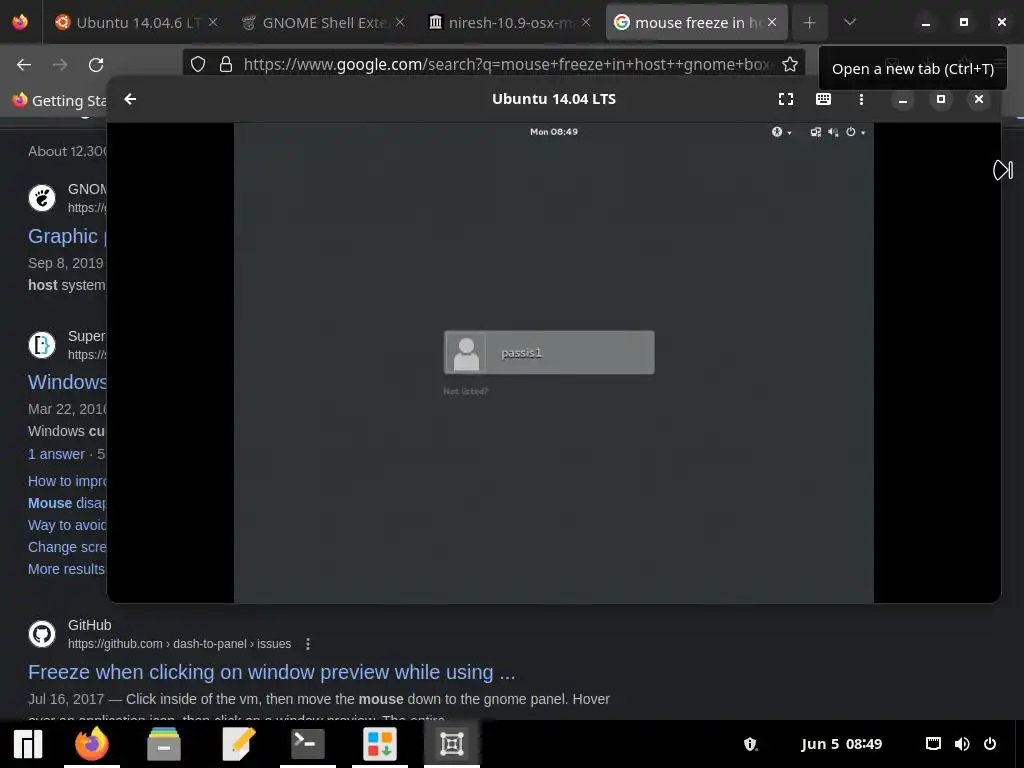
Task: Focus GNOME Boxes from taskbar
Action: click(x=452, y=744)
